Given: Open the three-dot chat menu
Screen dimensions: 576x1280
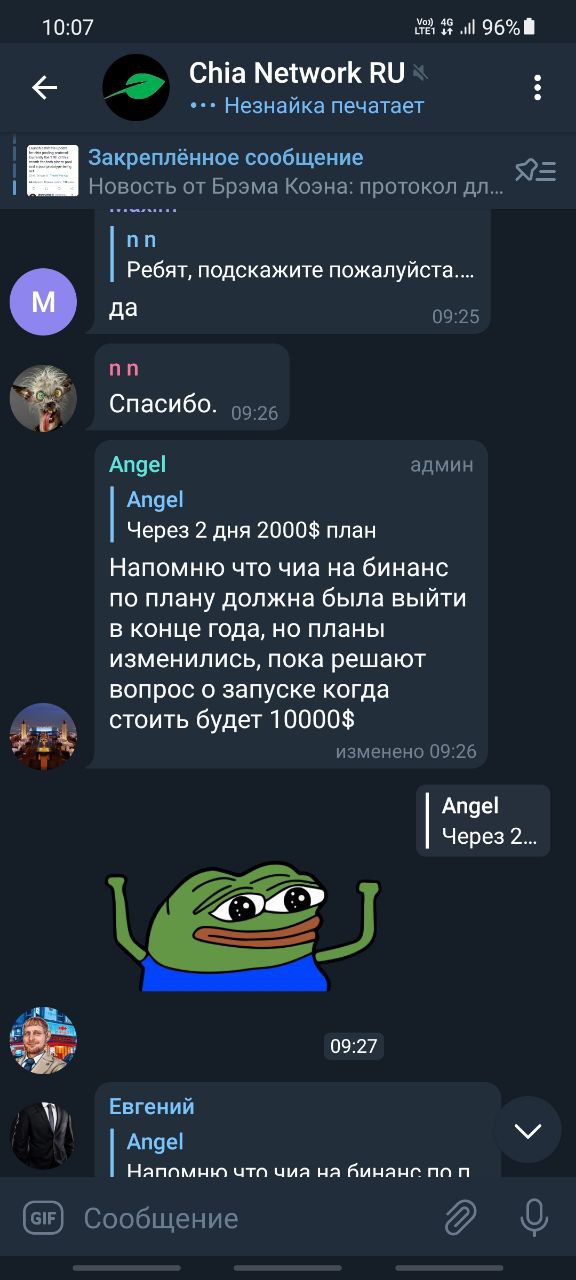Looking at the screenshot, I should [x=537, y=88].
